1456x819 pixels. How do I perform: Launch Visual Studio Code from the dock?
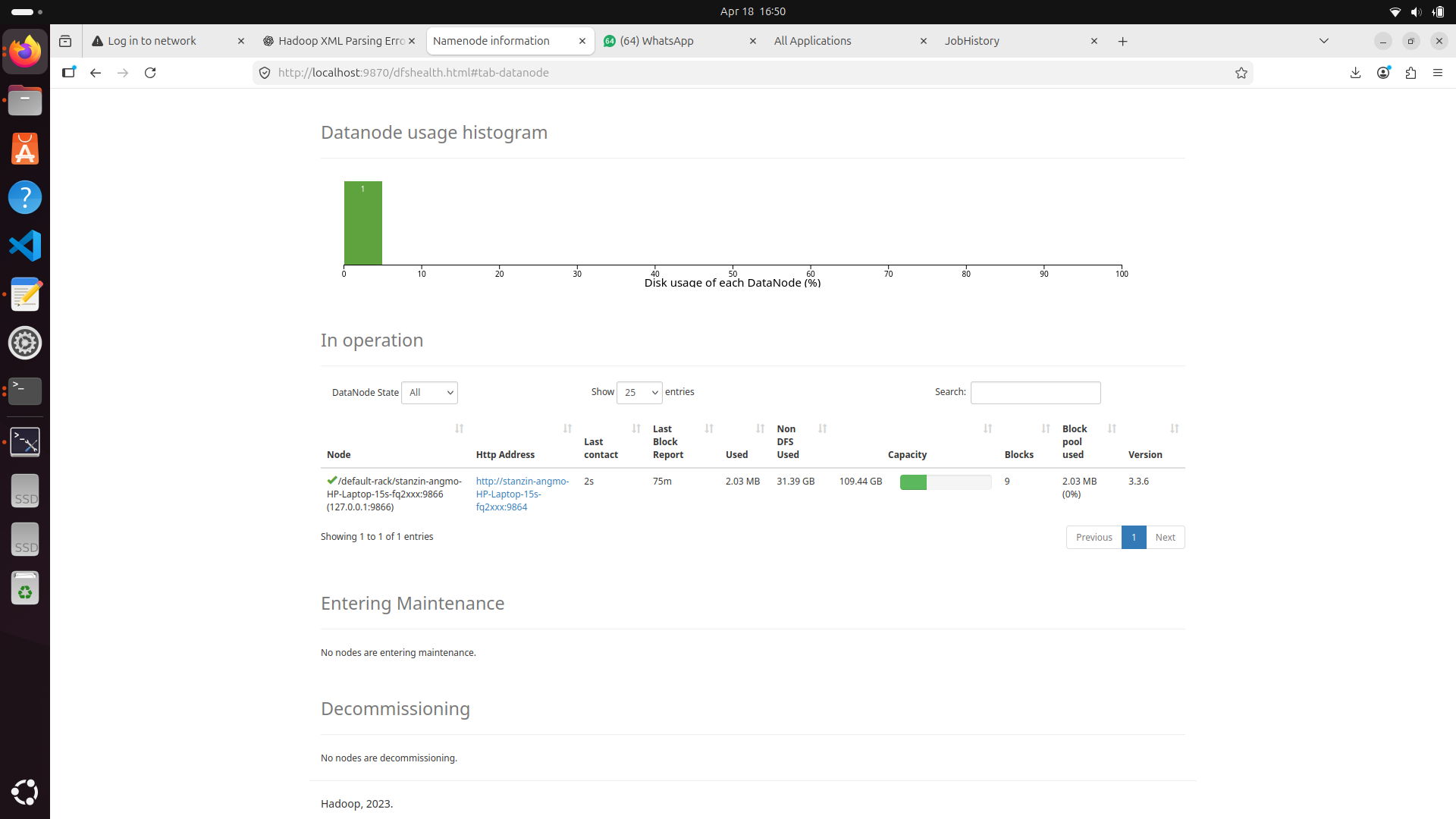point(25,245)
